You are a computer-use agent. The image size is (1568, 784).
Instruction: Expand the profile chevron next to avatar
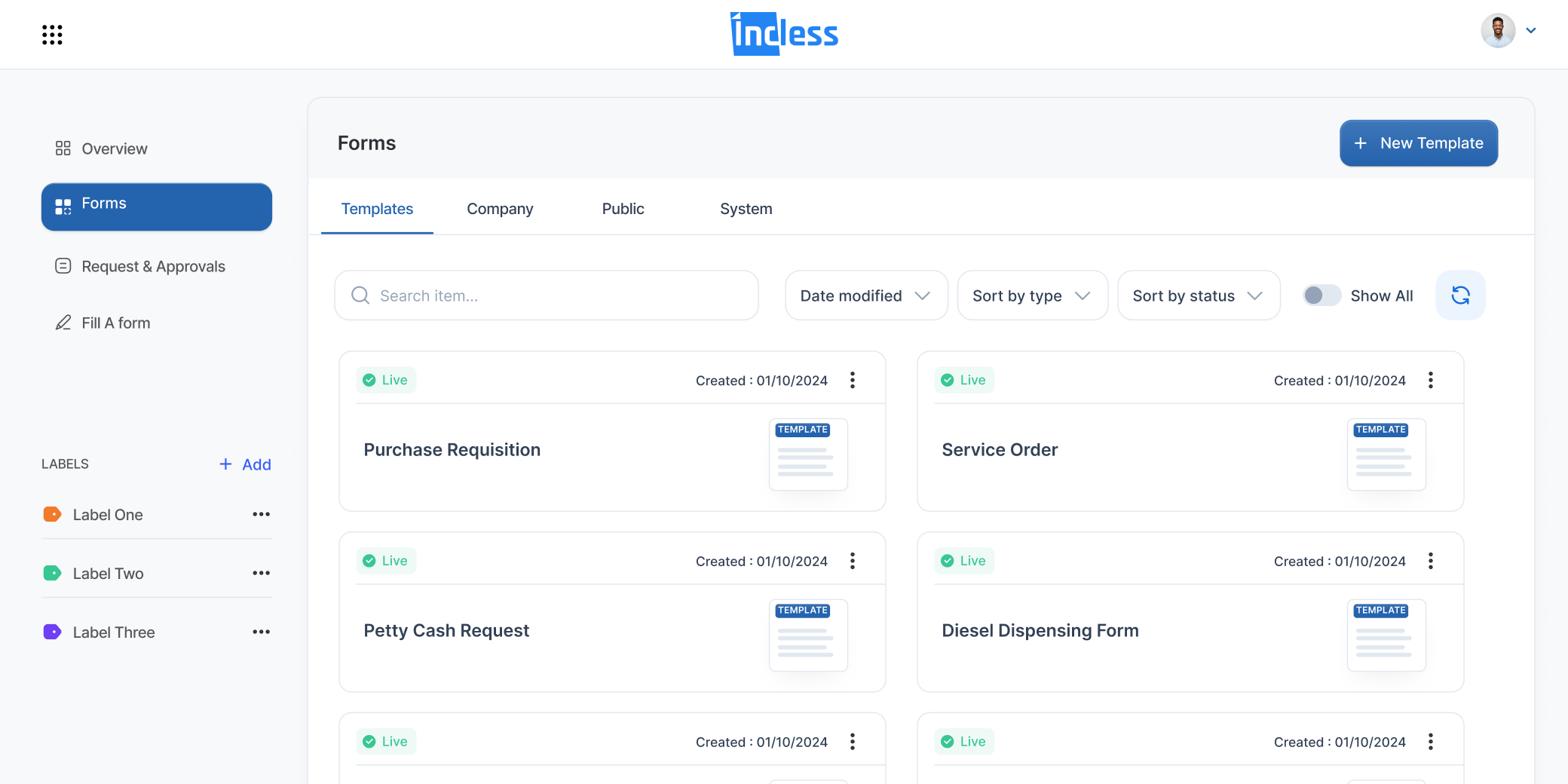(1531, 31)
